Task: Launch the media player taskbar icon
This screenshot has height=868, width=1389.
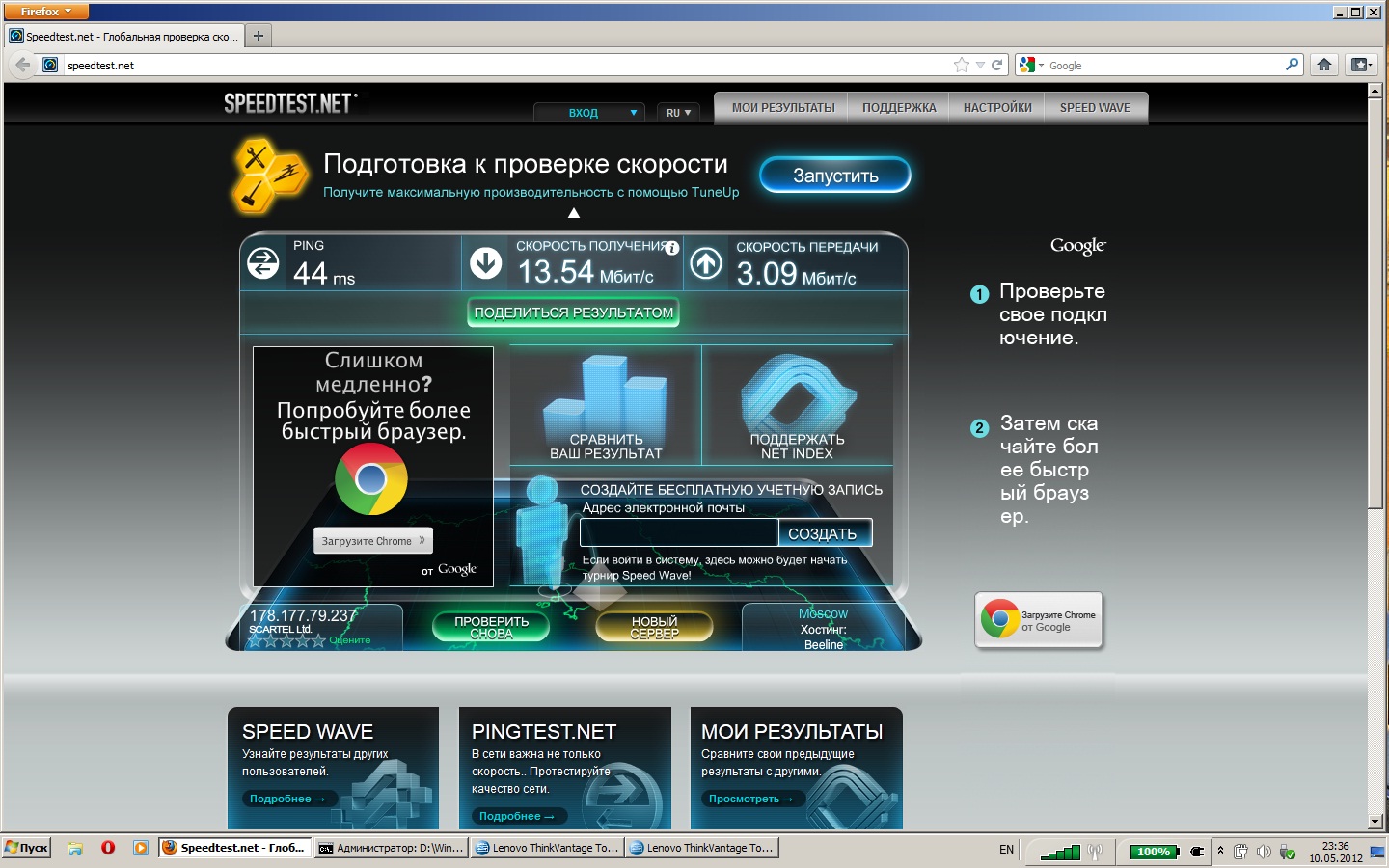Action: (141, 848)
